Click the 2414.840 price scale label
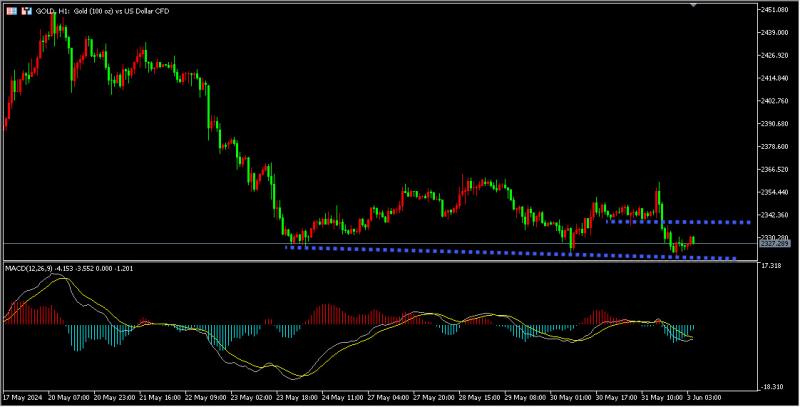 tap(775, 78)
